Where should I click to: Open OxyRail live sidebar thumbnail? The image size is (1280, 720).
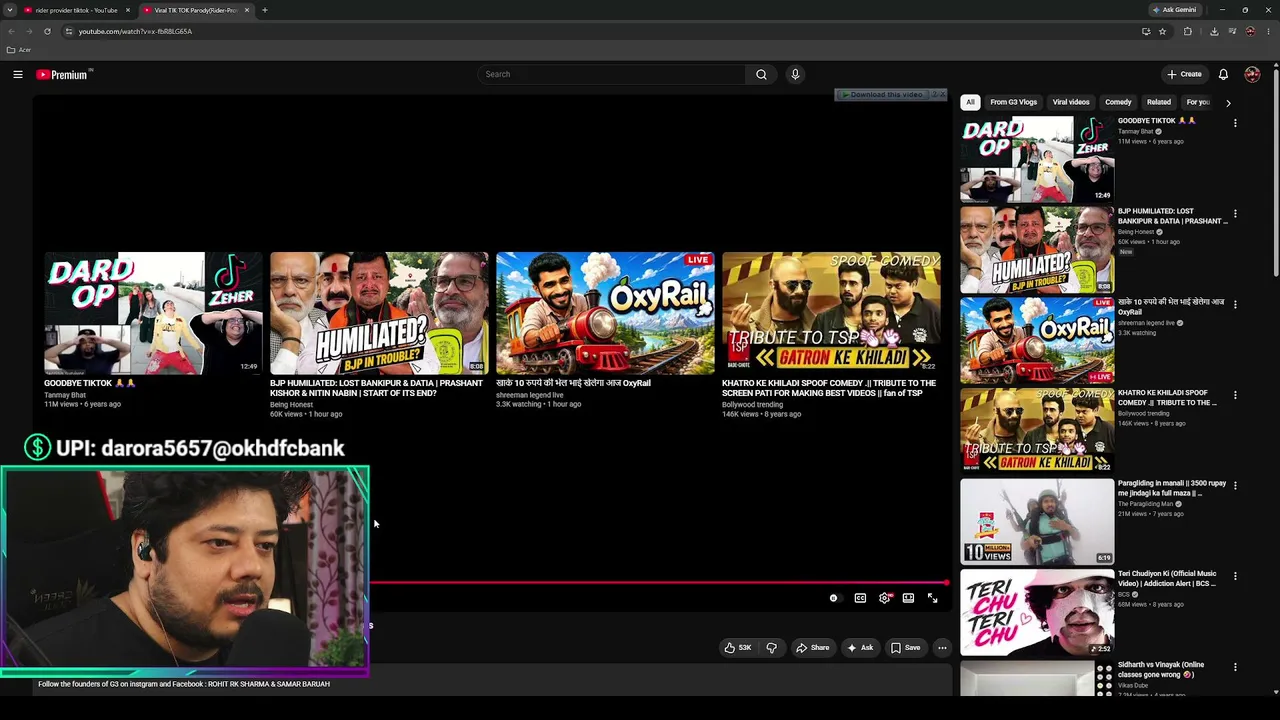[1037, 340]
